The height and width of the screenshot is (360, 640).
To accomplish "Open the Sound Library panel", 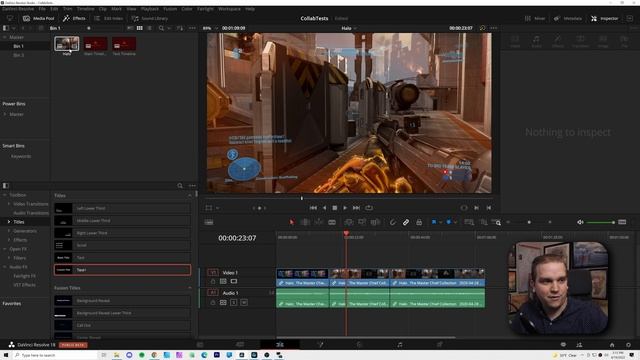I will [x=150, y=18].
